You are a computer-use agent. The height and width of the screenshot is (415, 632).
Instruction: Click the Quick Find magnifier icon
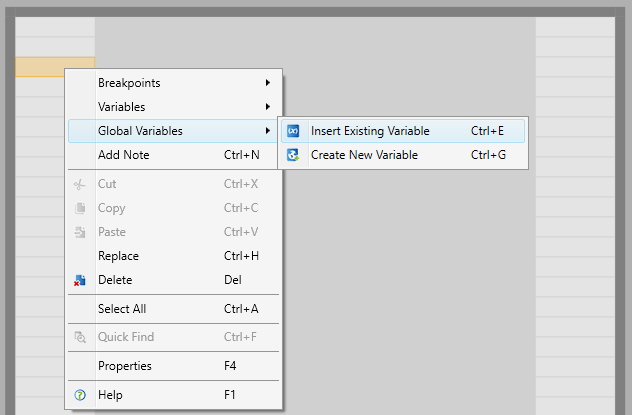(x=80, y=337)
